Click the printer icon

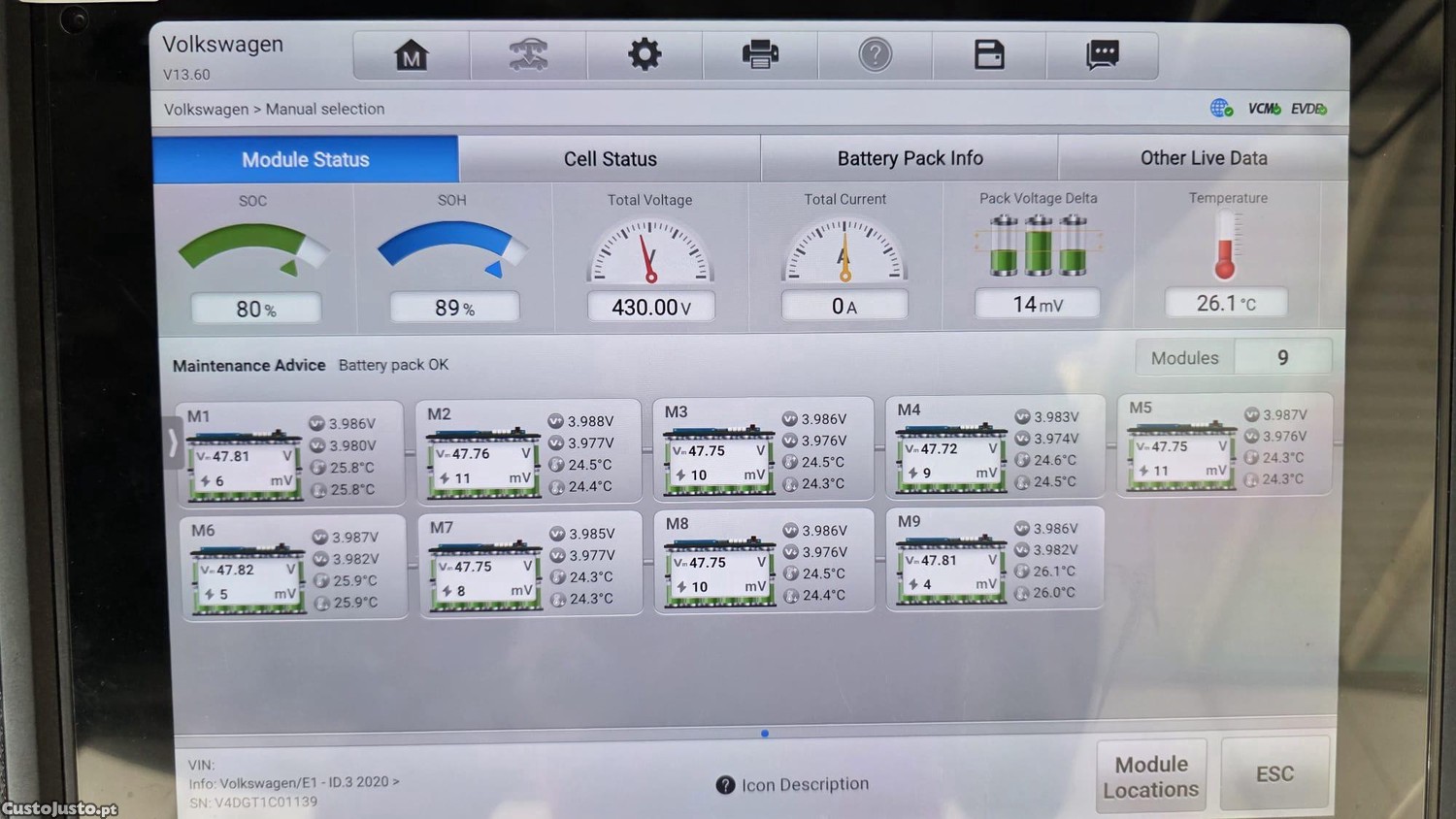760,54
